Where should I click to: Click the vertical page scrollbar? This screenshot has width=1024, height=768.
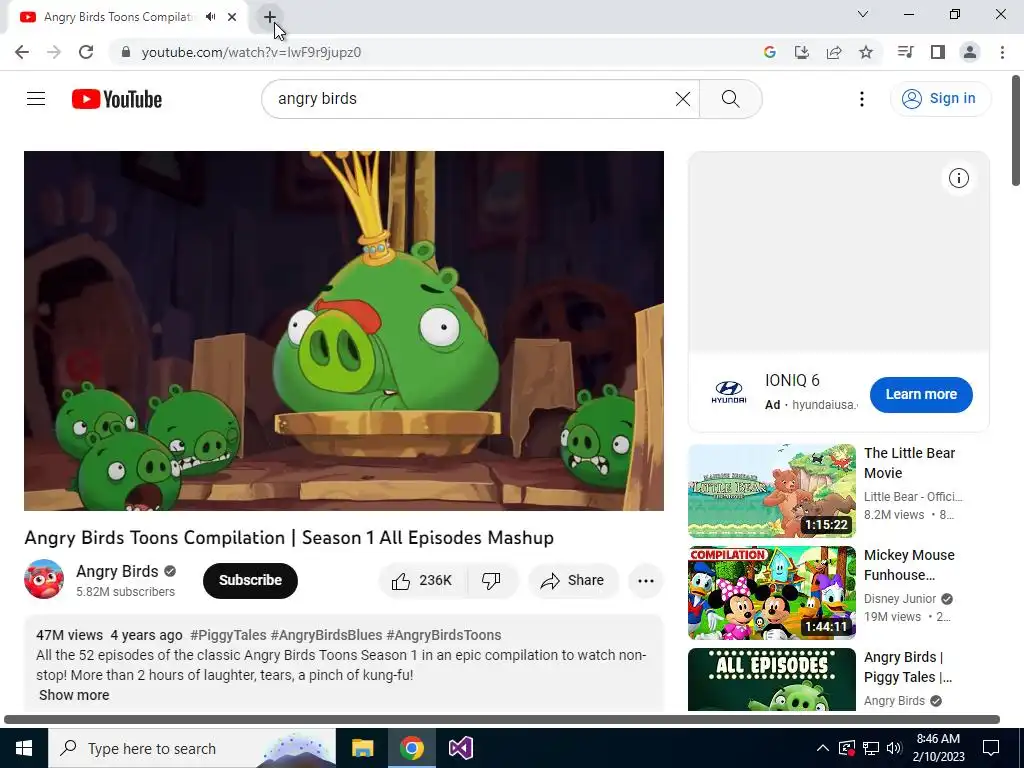click(1017, 131)
